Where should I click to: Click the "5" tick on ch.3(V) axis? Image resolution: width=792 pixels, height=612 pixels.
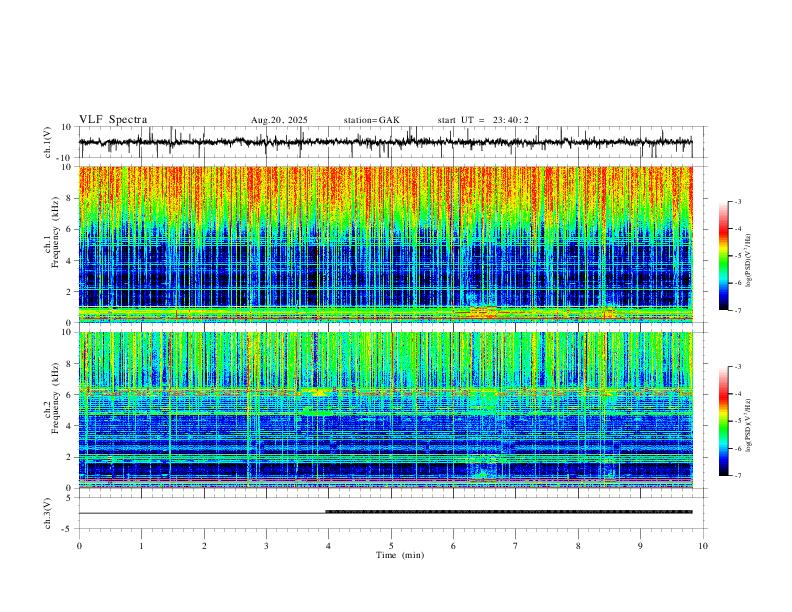point(70,498)
